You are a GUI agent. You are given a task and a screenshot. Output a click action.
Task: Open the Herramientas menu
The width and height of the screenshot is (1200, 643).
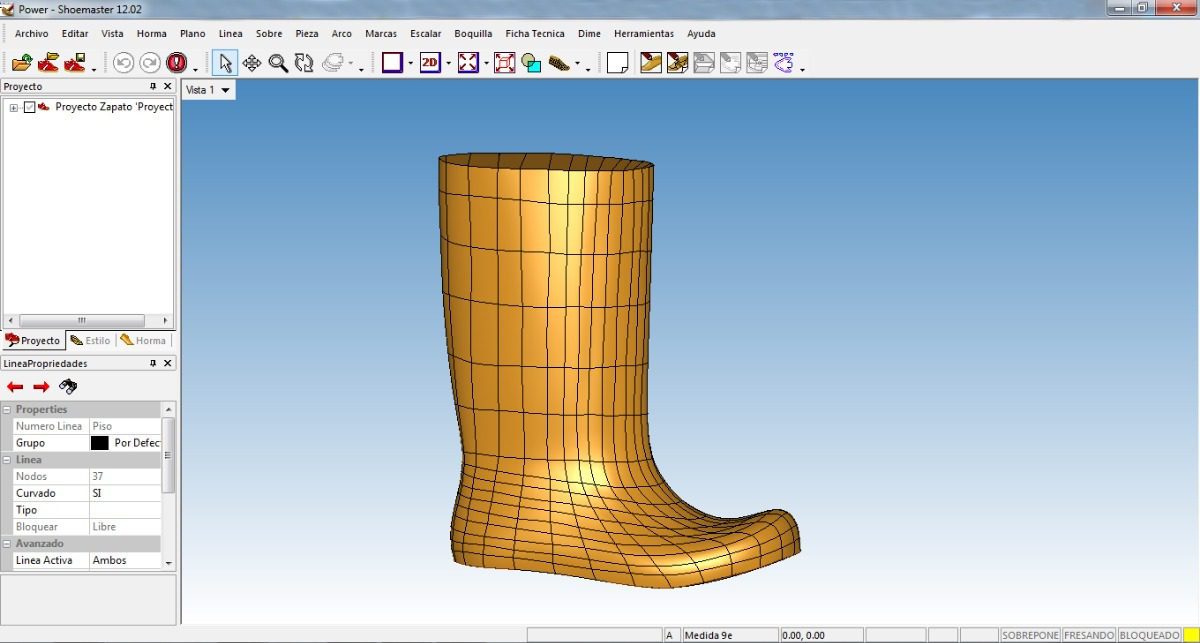643,34
